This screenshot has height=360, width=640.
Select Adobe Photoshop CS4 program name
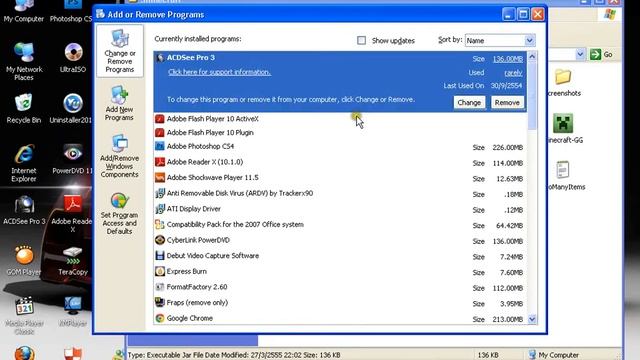tap(200, 146)
